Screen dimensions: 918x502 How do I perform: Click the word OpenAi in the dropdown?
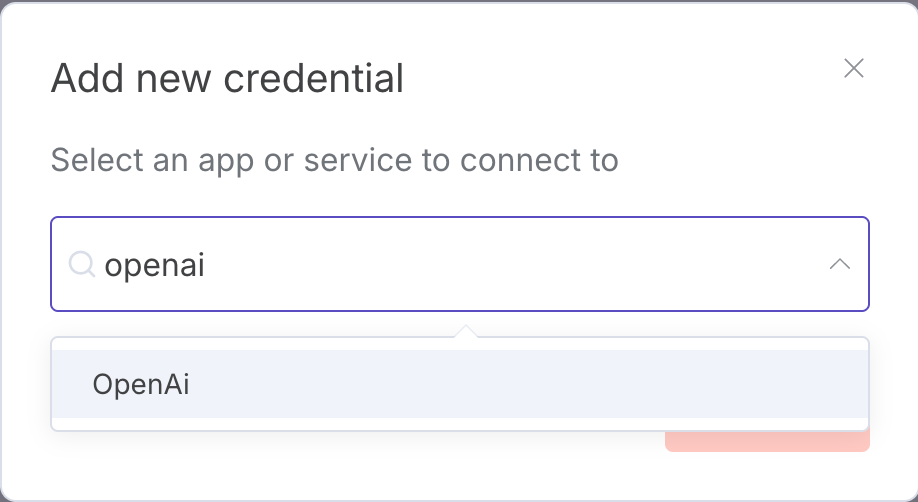[141, 384]
